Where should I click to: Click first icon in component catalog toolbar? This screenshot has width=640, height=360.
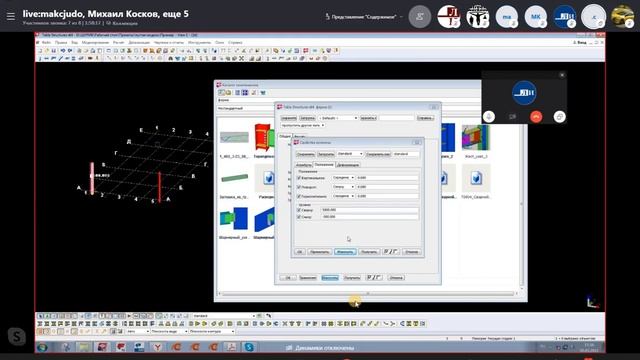[221, 93]
